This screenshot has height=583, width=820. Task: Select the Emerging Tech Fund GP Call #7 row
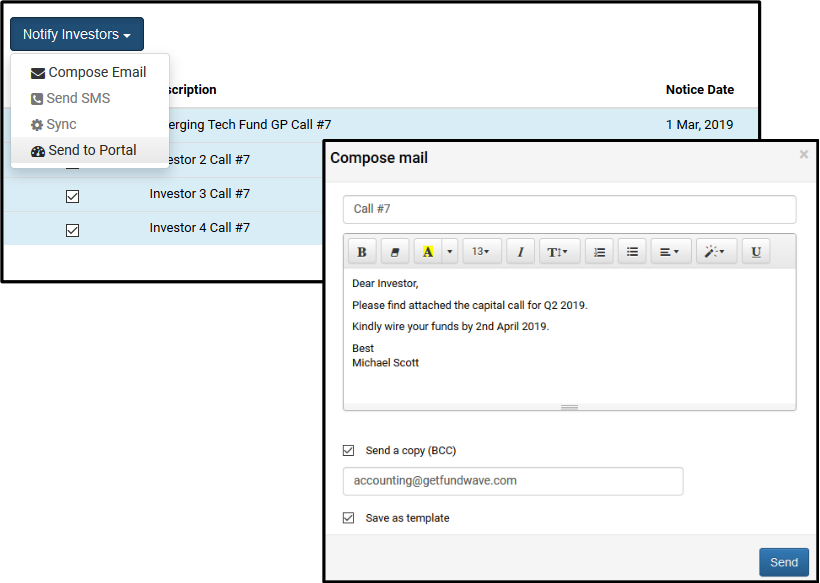coord(381,125)
